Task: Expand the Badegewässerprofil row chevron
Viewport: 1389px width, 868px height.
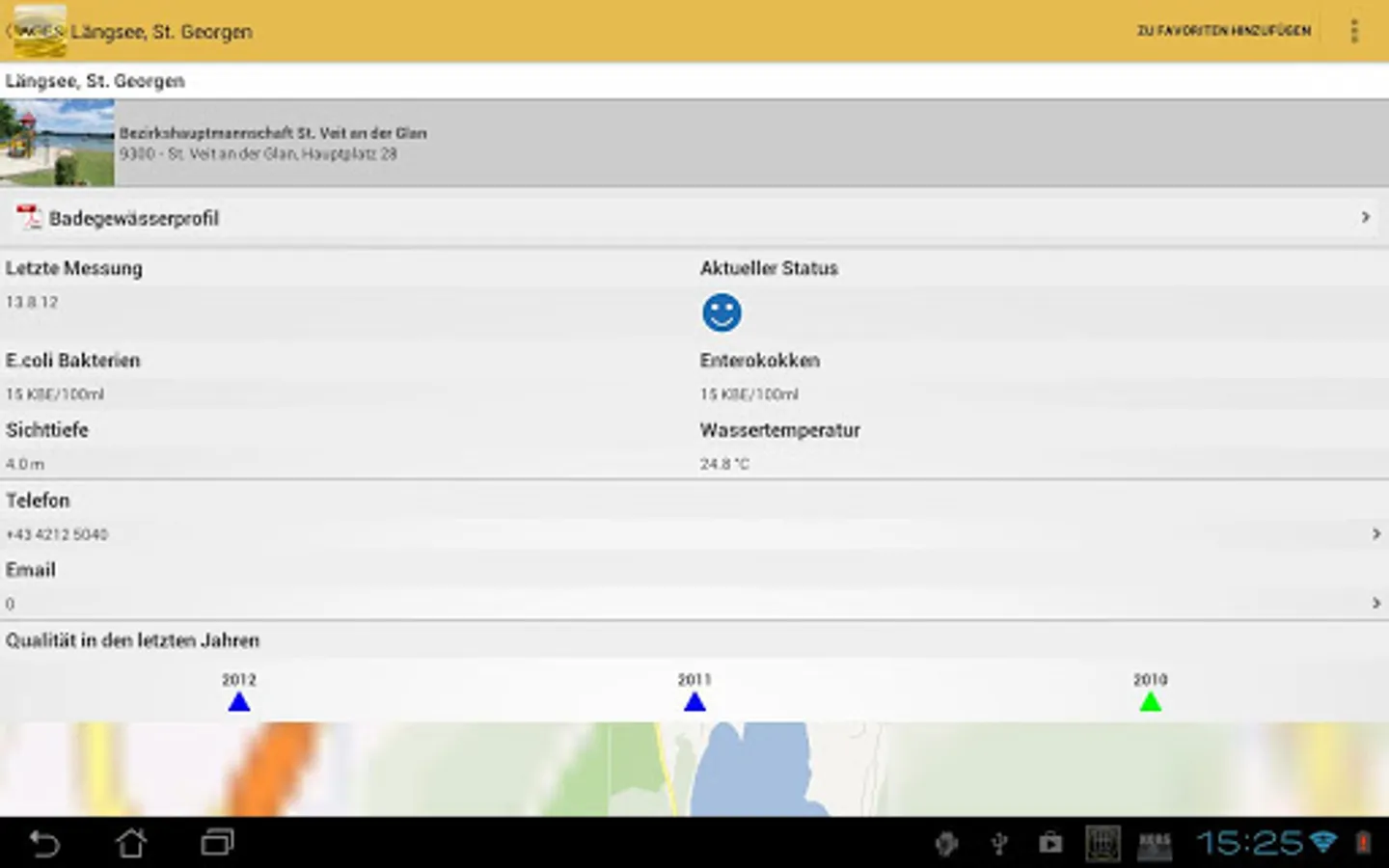Action: (1367, 218)
